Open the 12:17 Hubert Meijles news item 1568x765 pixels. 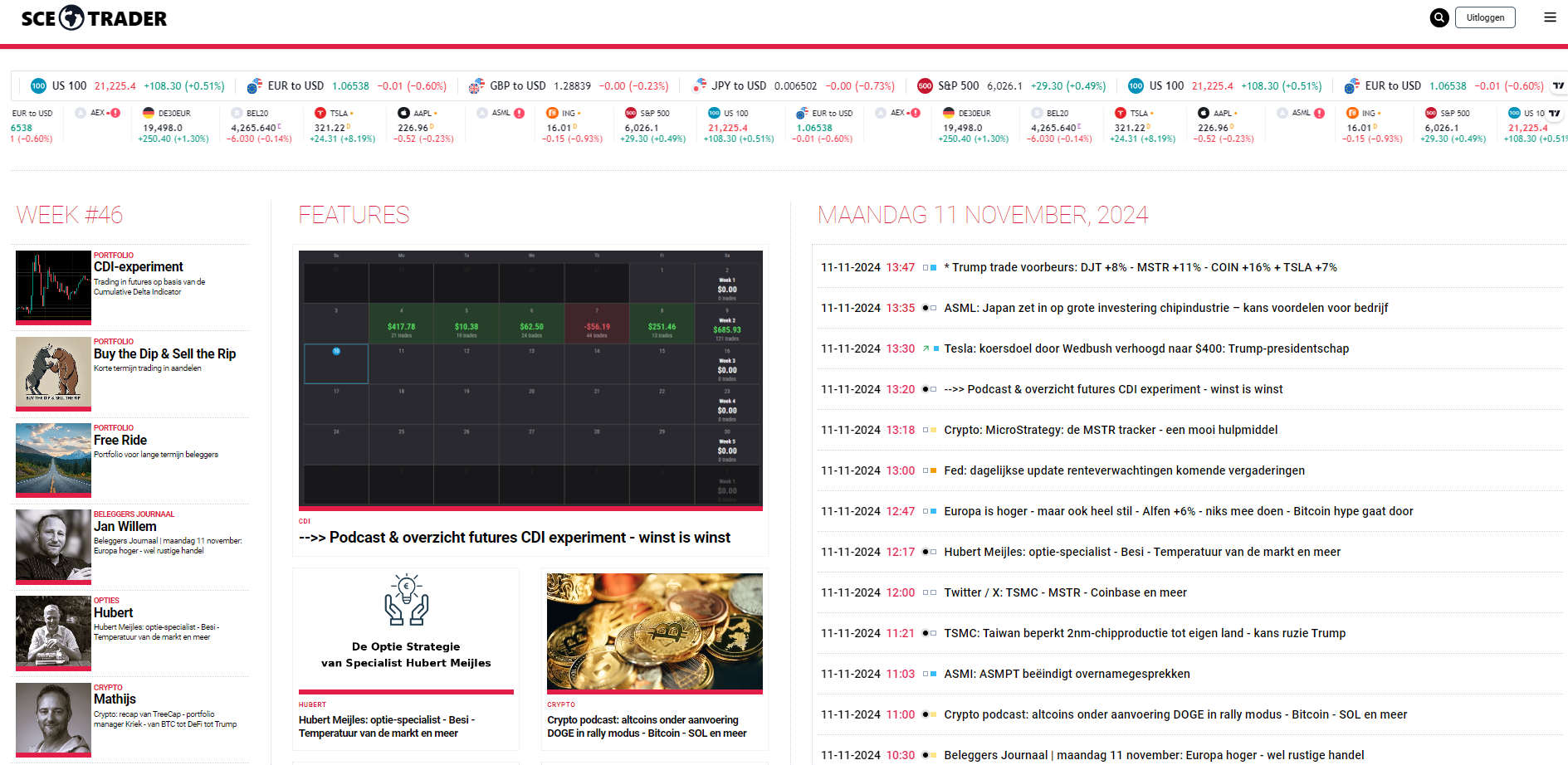point(1142,552)
